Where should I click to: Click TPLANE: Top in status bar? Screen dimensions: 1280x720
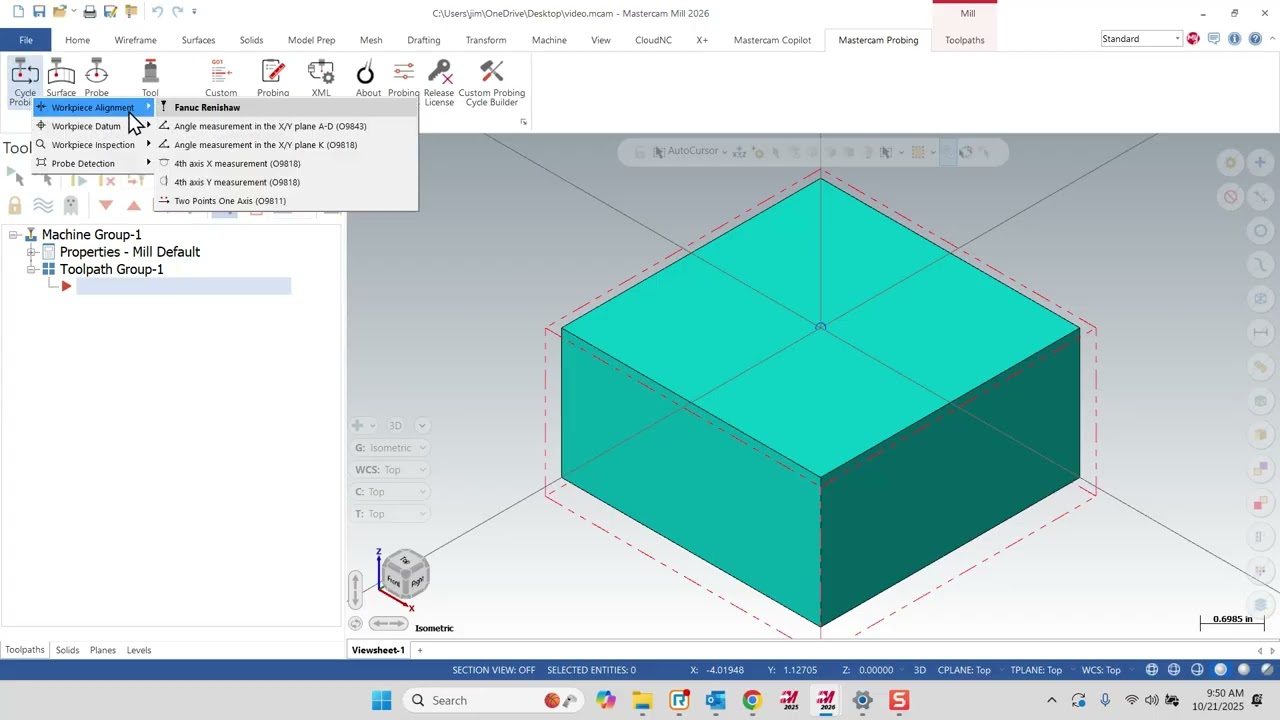(1035, 670)
